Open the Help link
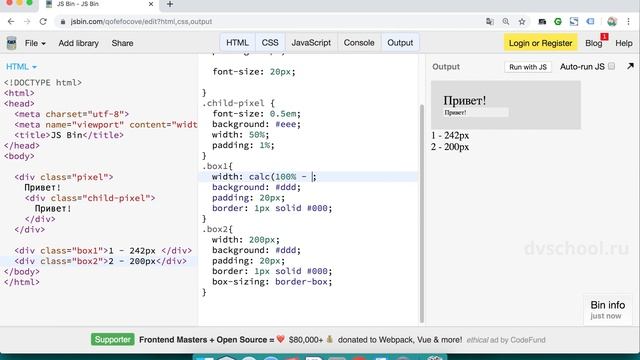The width and height of the screenshot is (640, 360). pyautogui.click(x=624, y=43)
